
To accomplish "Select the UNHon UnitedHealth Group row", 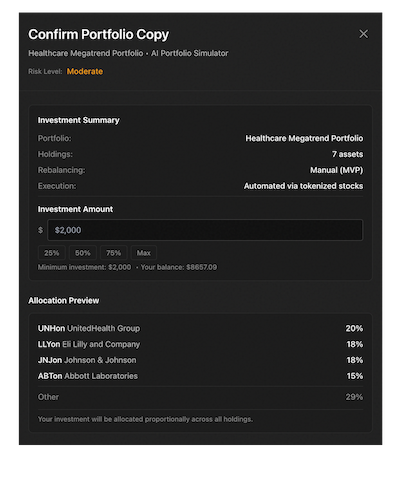I will (x=200, y=328).
